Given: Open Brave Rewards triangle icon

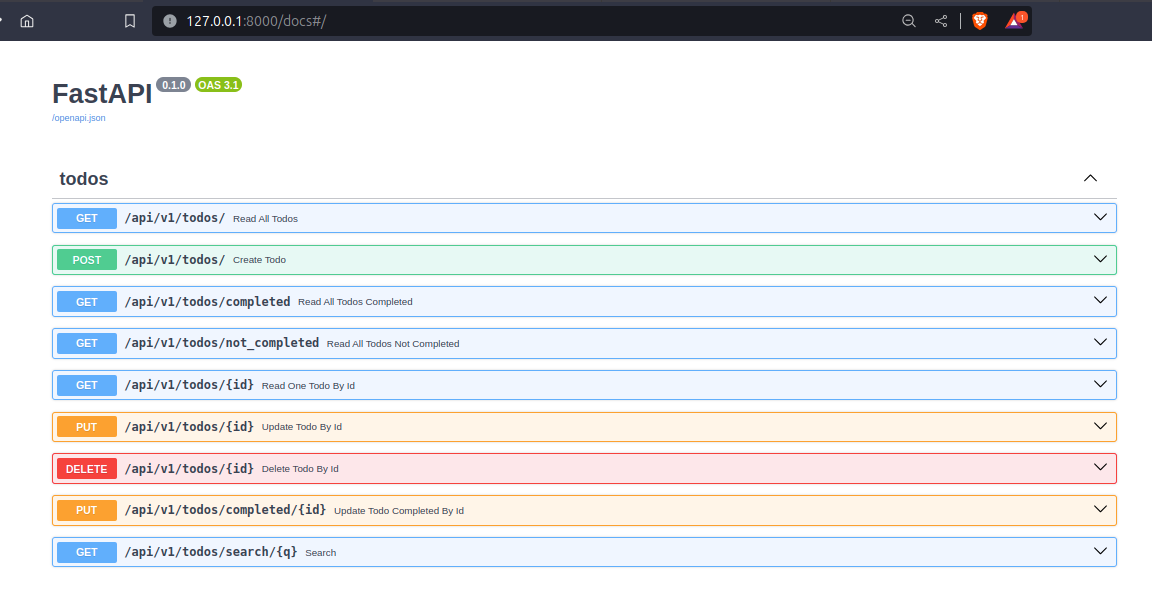Looking at the screenshot, I should pos(1015,21).
